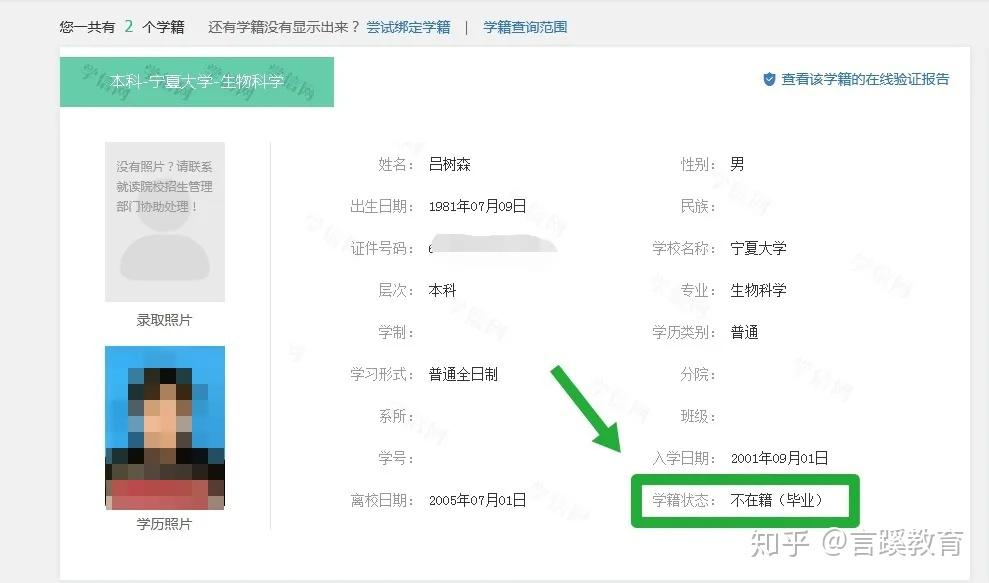Click the 学历照片 caption label

[x=164, y=524]
